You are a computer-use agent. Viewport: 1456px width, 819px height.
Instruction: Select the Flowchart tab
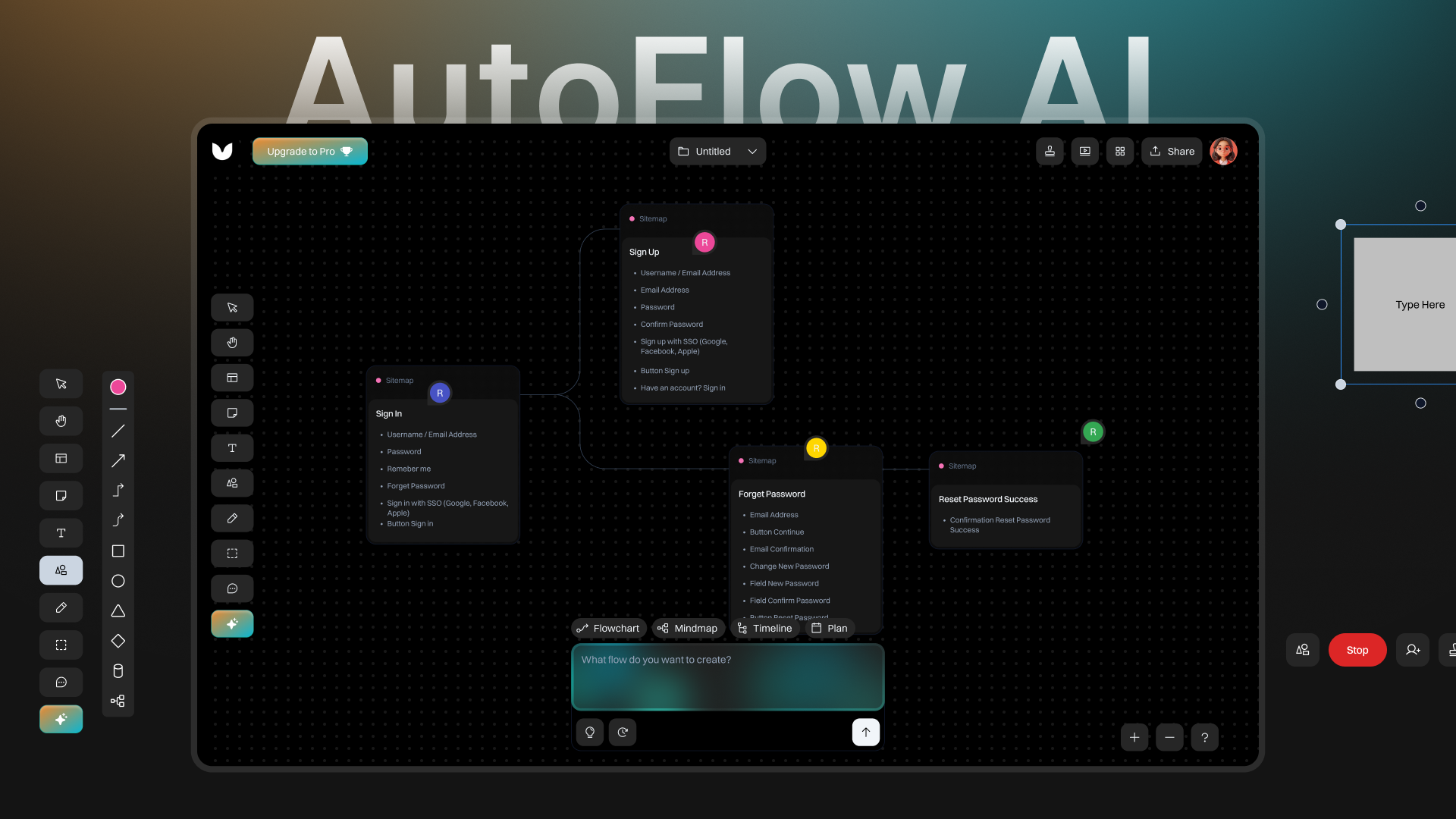[608, 628]
